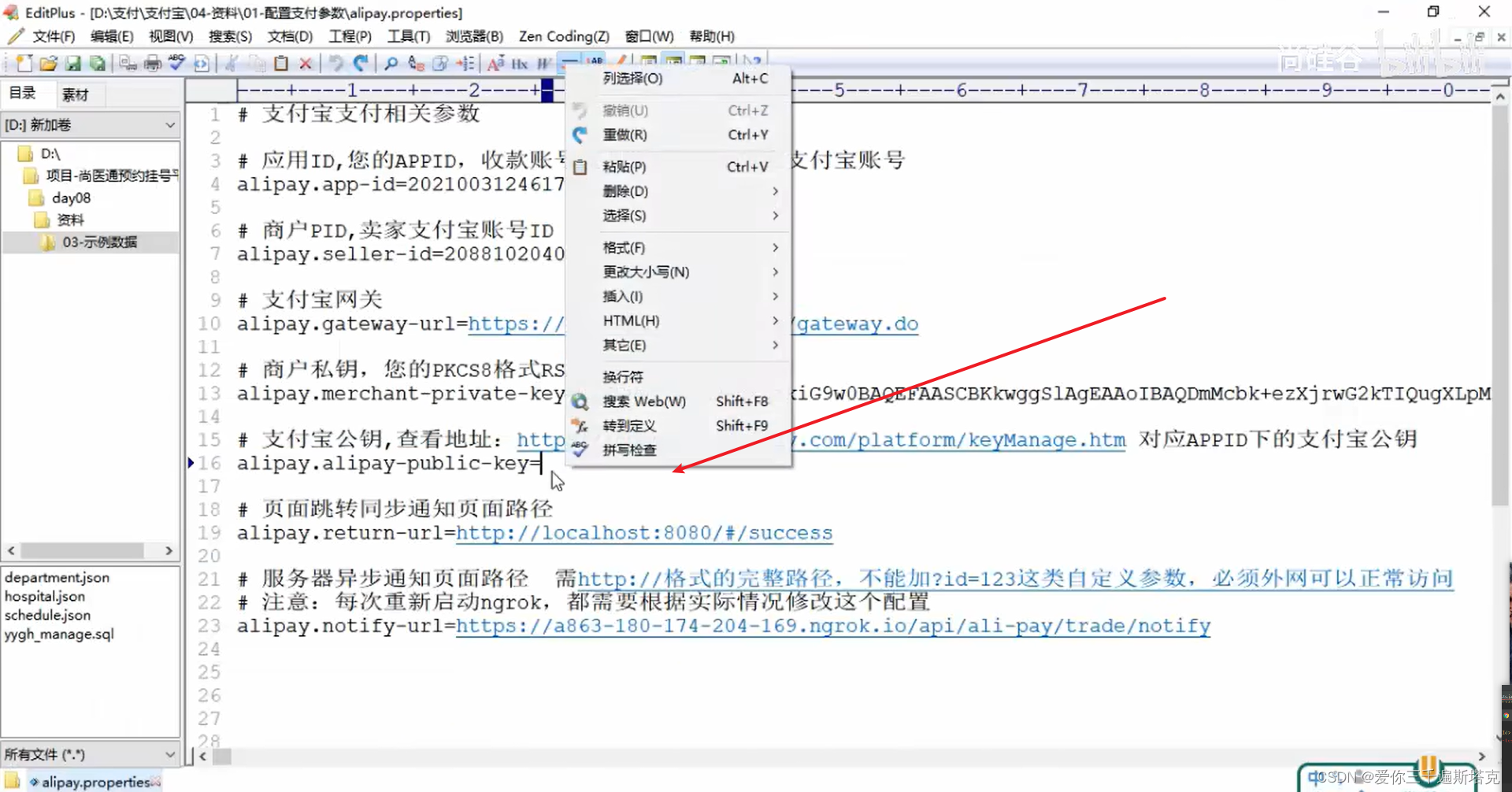Open 工具(T) menu
1512x792 pixels.
(x=409, y=36)
